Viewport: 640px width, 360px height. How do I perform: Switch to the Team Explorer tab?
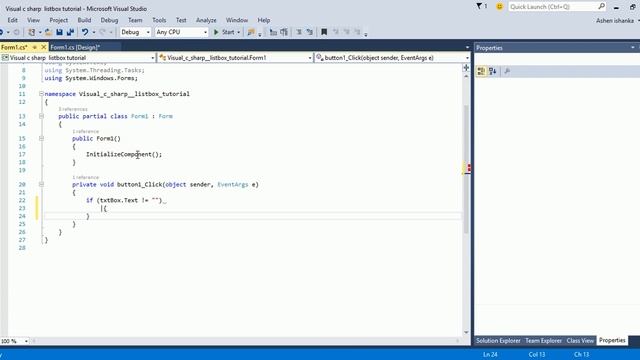pos(543,340)
